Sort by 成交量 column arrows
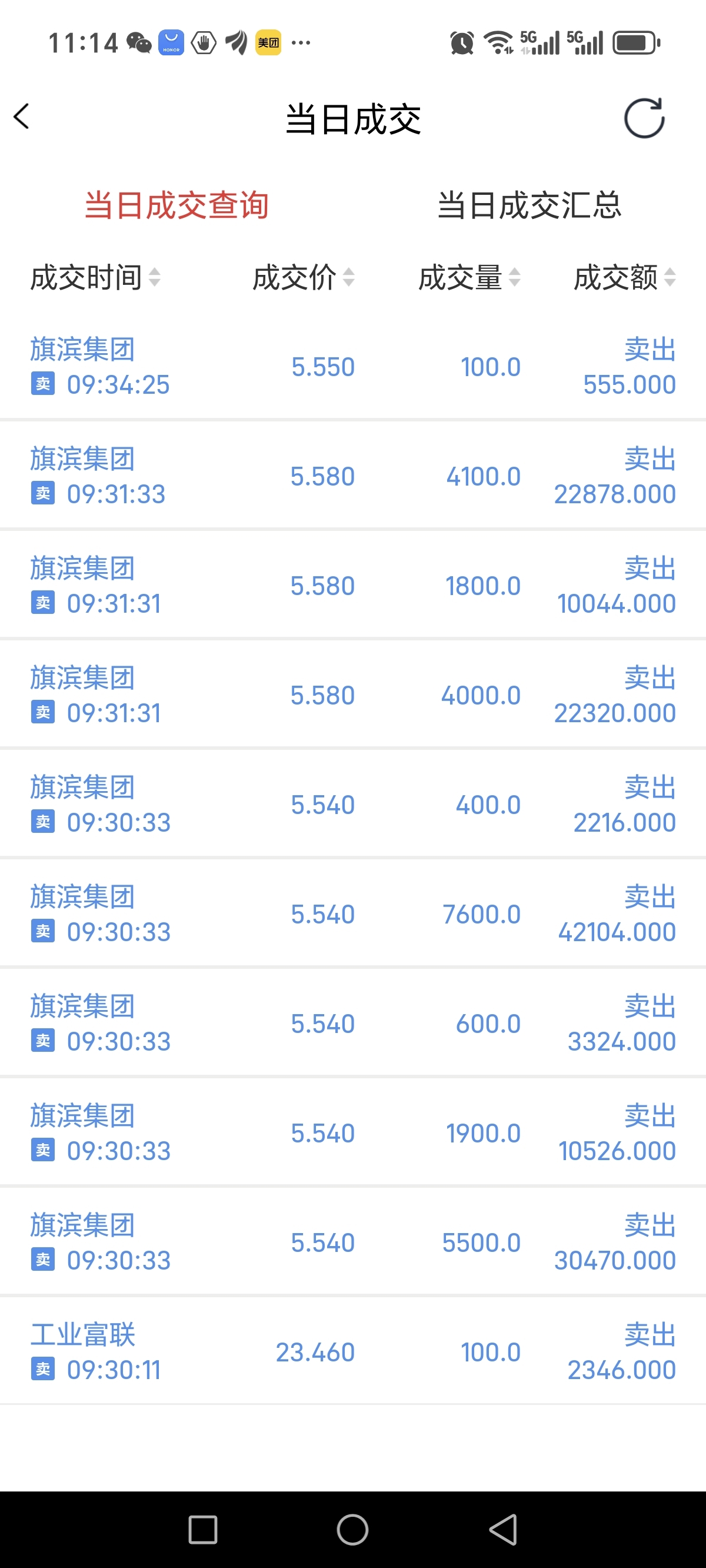The width and height of the screenshot is (706, 1568). [515, 278]
